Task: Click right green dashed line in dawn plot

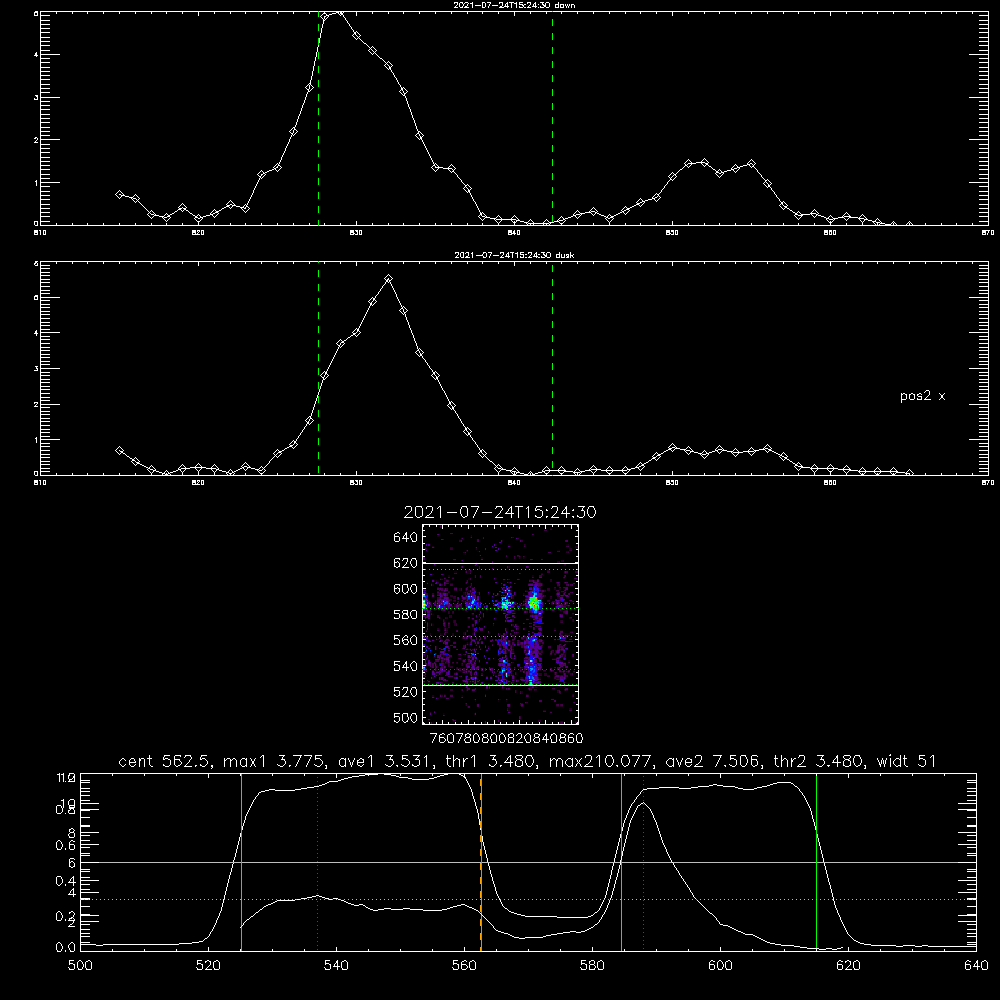Action: tap(552, 118)
